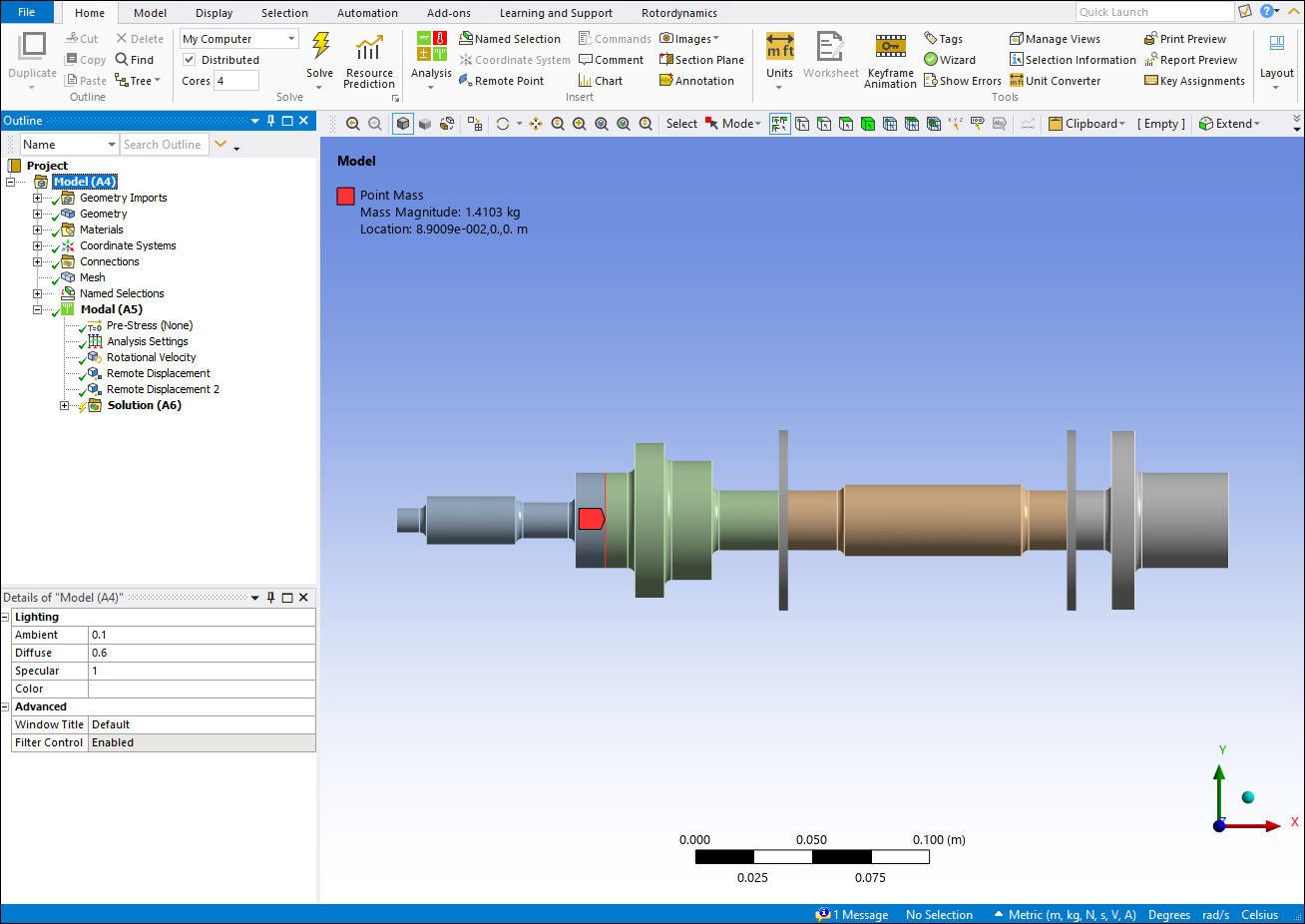Toggle the Distributed checkbox
Screen dimensions: 1305x924
pos(189,60)
